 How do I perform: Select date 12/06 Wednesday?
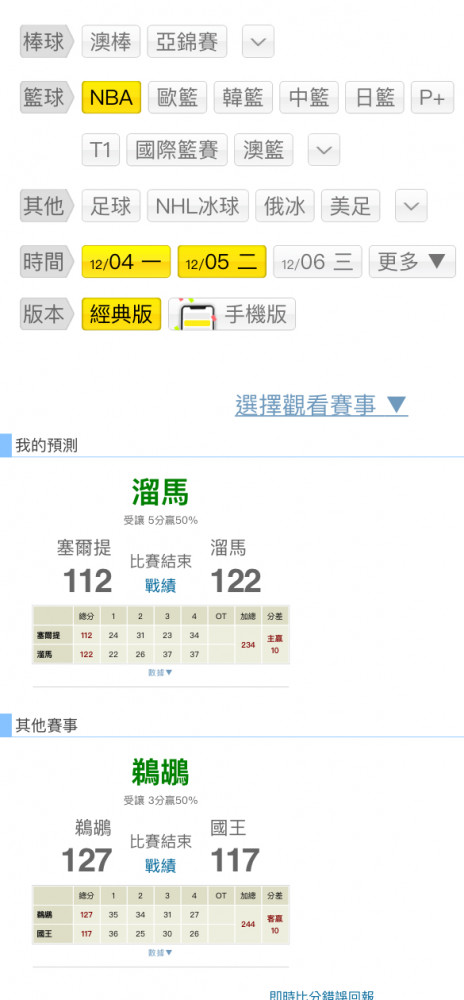[x=317, y=261]
